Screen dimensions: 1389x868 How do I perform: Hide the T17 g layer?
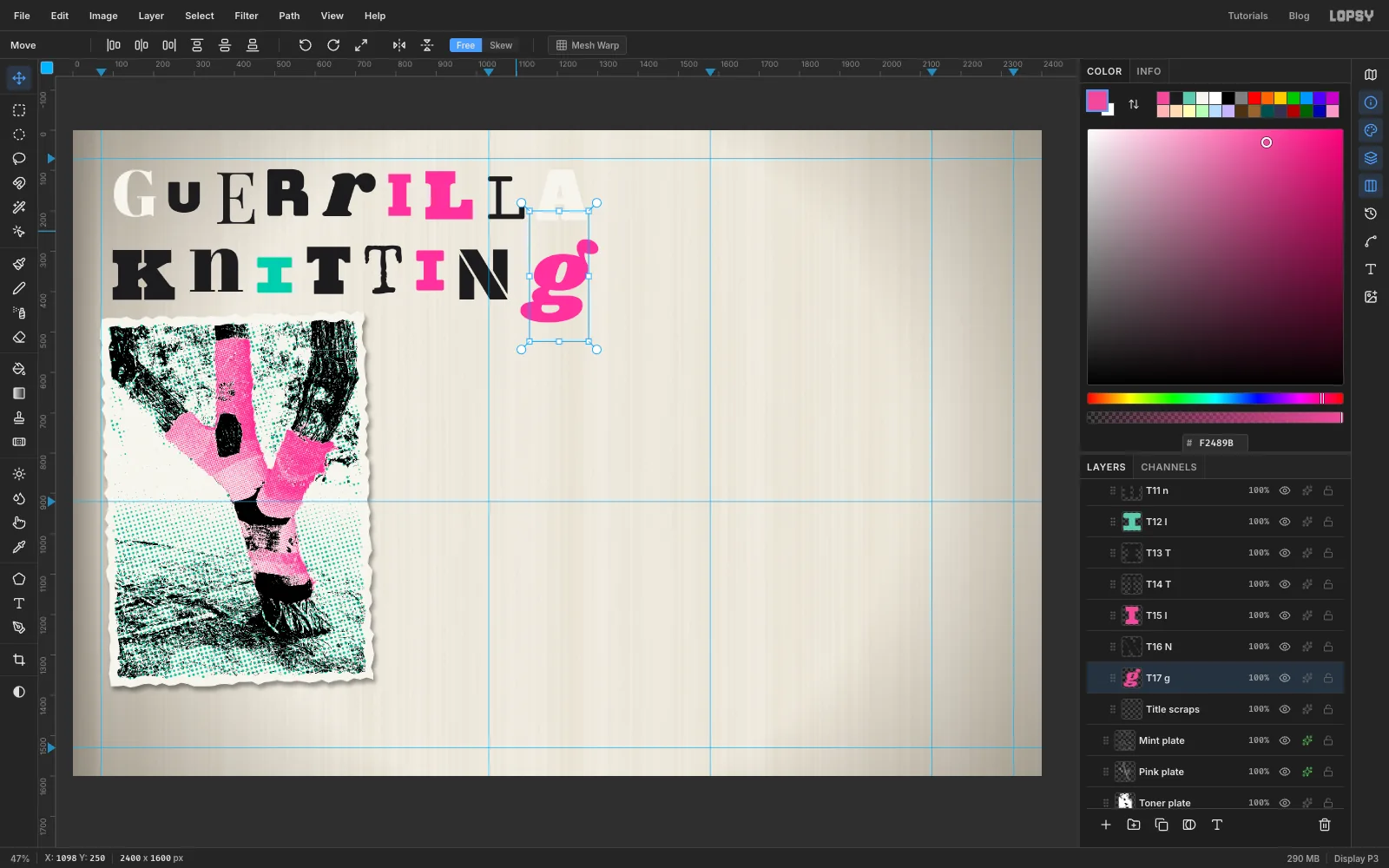1285,678
